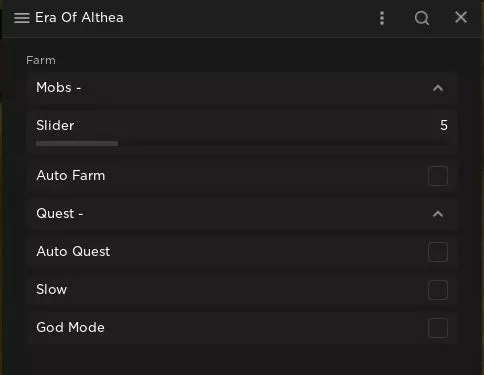Viewport: 484px width, 375px height.
Task: Select the Farm section label
Action: point(41,60)
